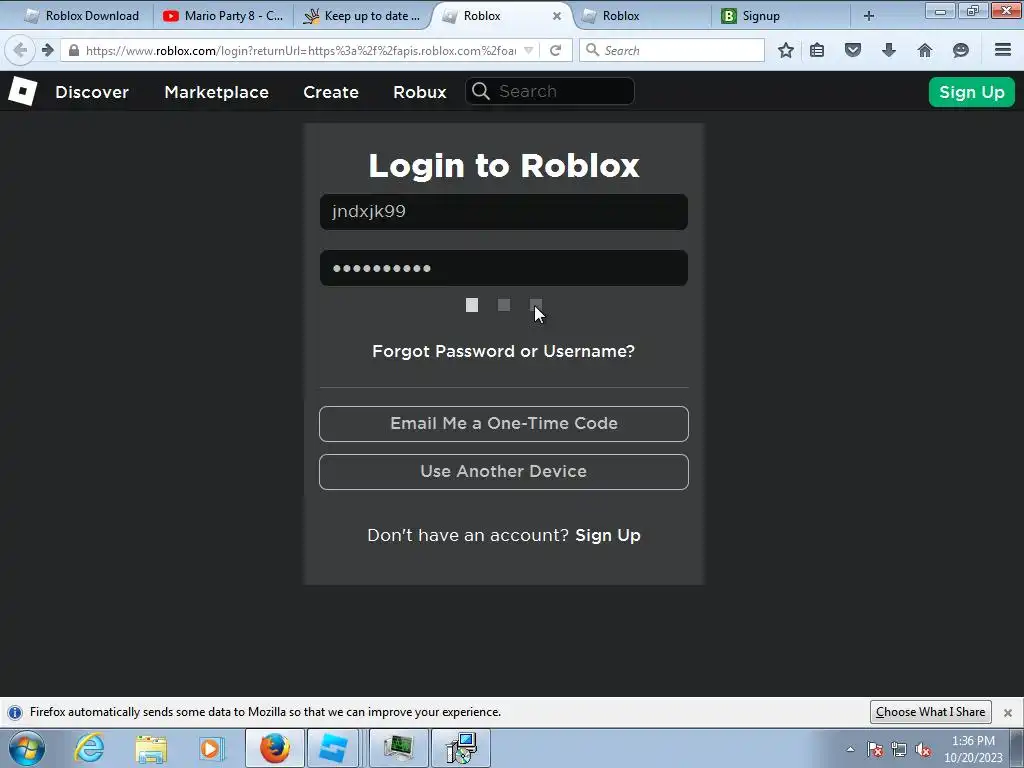Switch to the second Roblox tab
The image size is (1024, 768).
(x=641, y=16)
